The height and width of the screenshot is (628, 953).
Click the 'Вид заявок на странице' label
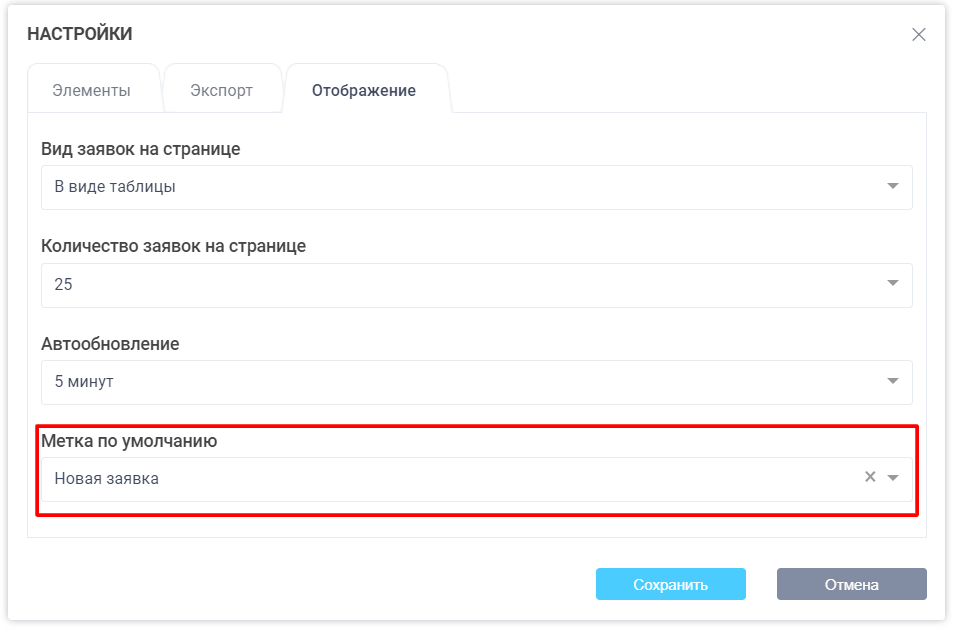140,149
